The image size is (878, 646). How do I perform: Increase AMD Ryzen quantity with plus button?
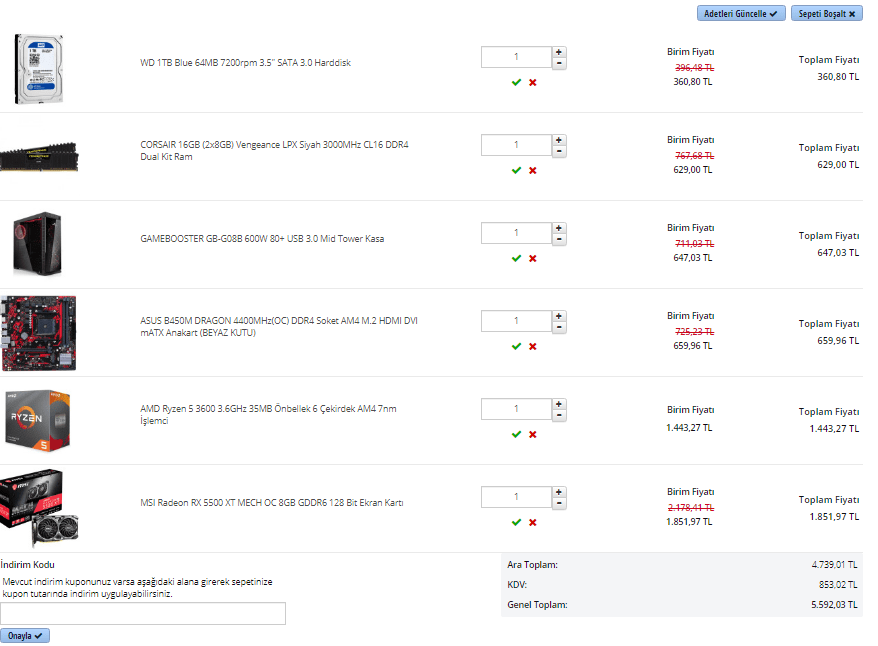click(x=559, y=404)
